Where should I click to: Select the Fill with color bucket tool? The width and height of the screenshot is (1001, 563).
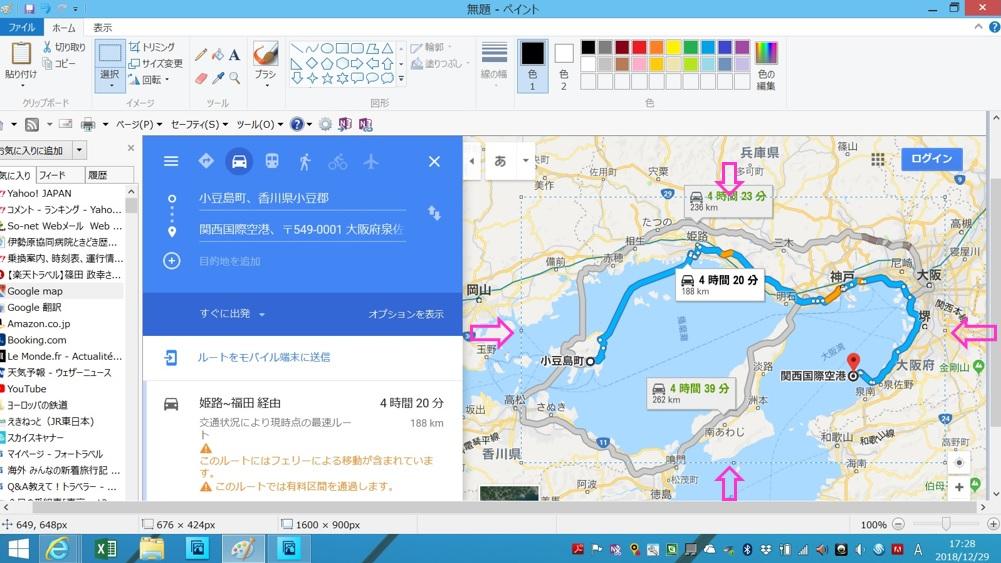[218, 55]
